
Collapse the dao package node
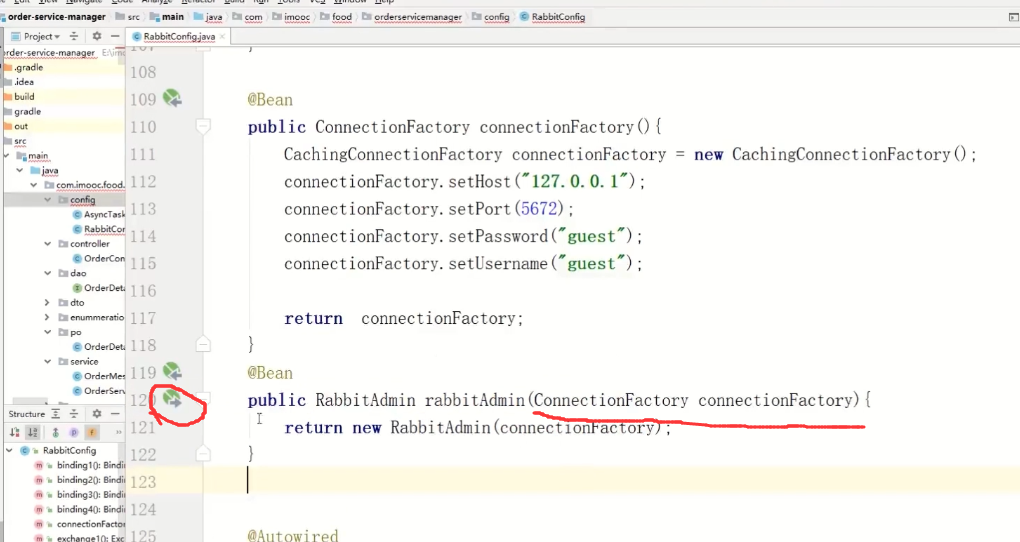[x=47, y=273]
